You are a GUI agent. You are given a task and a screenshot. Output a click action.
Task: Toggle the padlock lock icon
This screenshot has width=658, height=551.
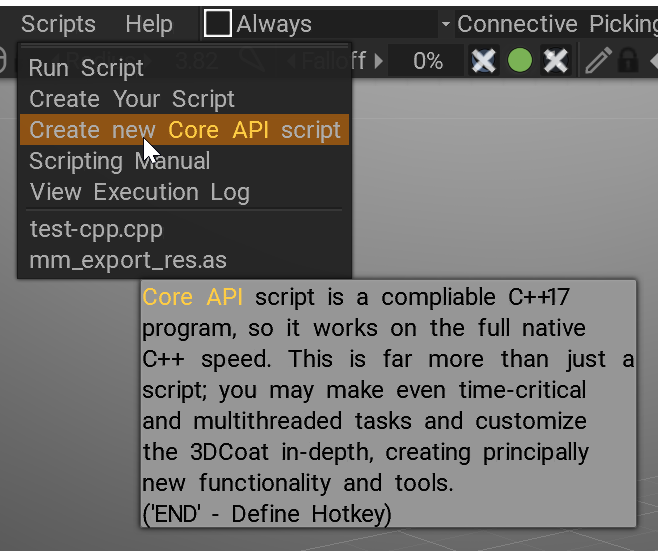[628, 60]
